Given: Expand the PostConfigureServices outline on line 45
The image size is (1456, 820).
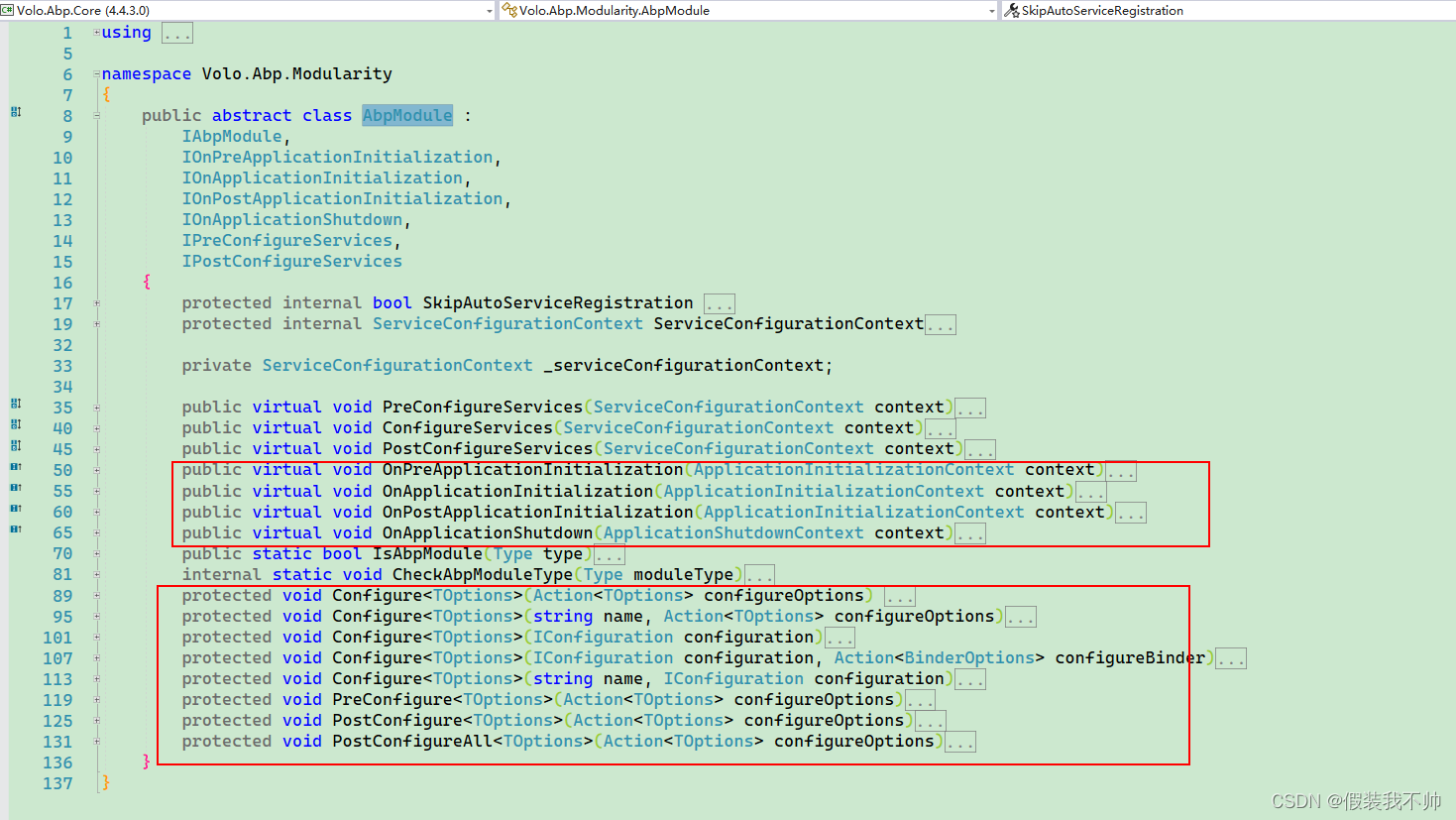Looking at the screenshot, I should [97, 448].
